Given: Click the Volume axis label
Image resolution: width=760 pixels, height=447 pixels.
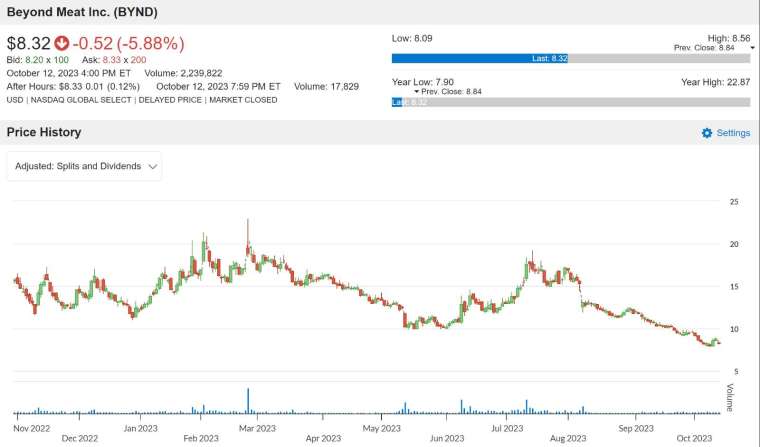Looking at the screenshot, I should [x=730, y=398].
